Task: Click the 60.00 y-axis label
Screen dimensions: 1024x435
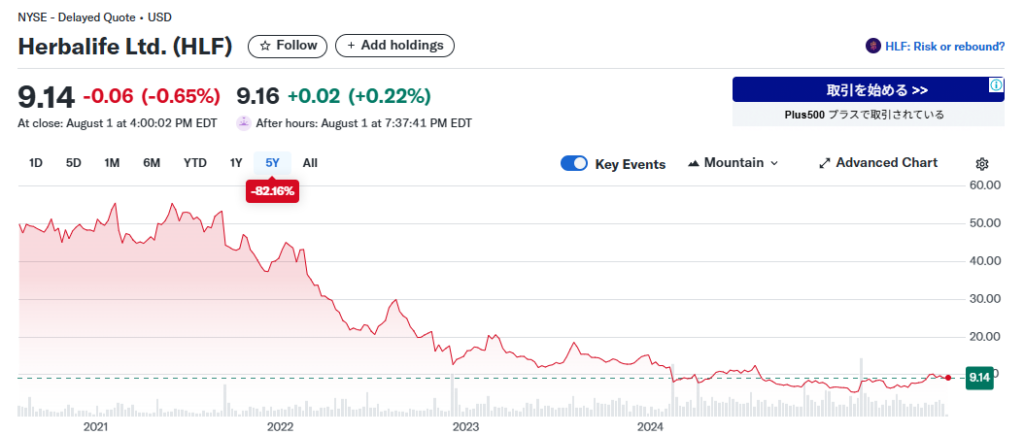Action: [x=985, y=185]
